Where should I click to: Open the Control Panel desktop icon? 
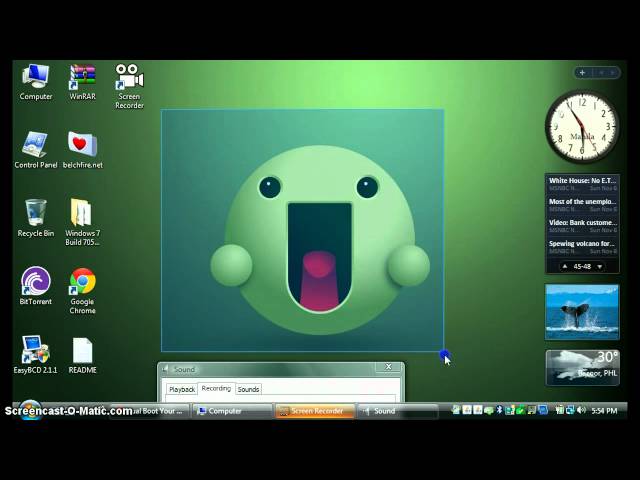36,150
